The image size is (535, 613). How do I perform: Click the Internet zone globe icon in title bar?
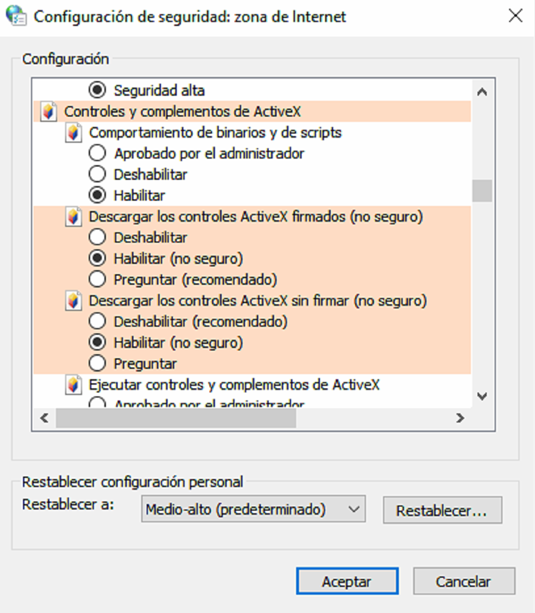point(16,16)
